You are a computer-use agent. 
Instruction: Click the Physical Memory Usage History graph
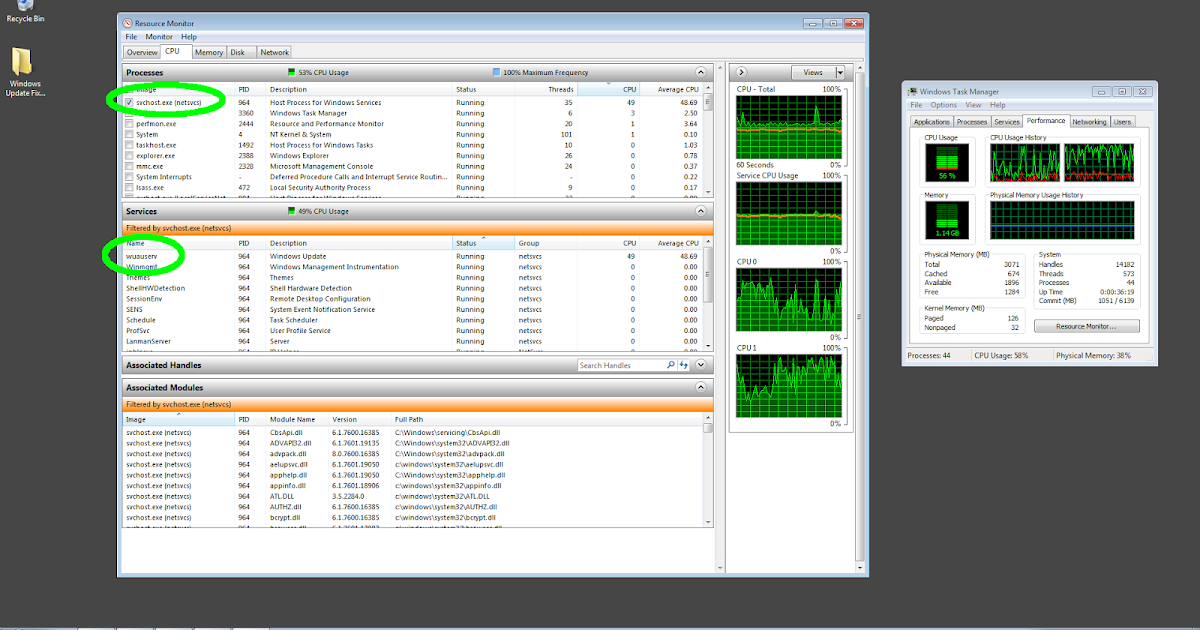pos(1063,215)
